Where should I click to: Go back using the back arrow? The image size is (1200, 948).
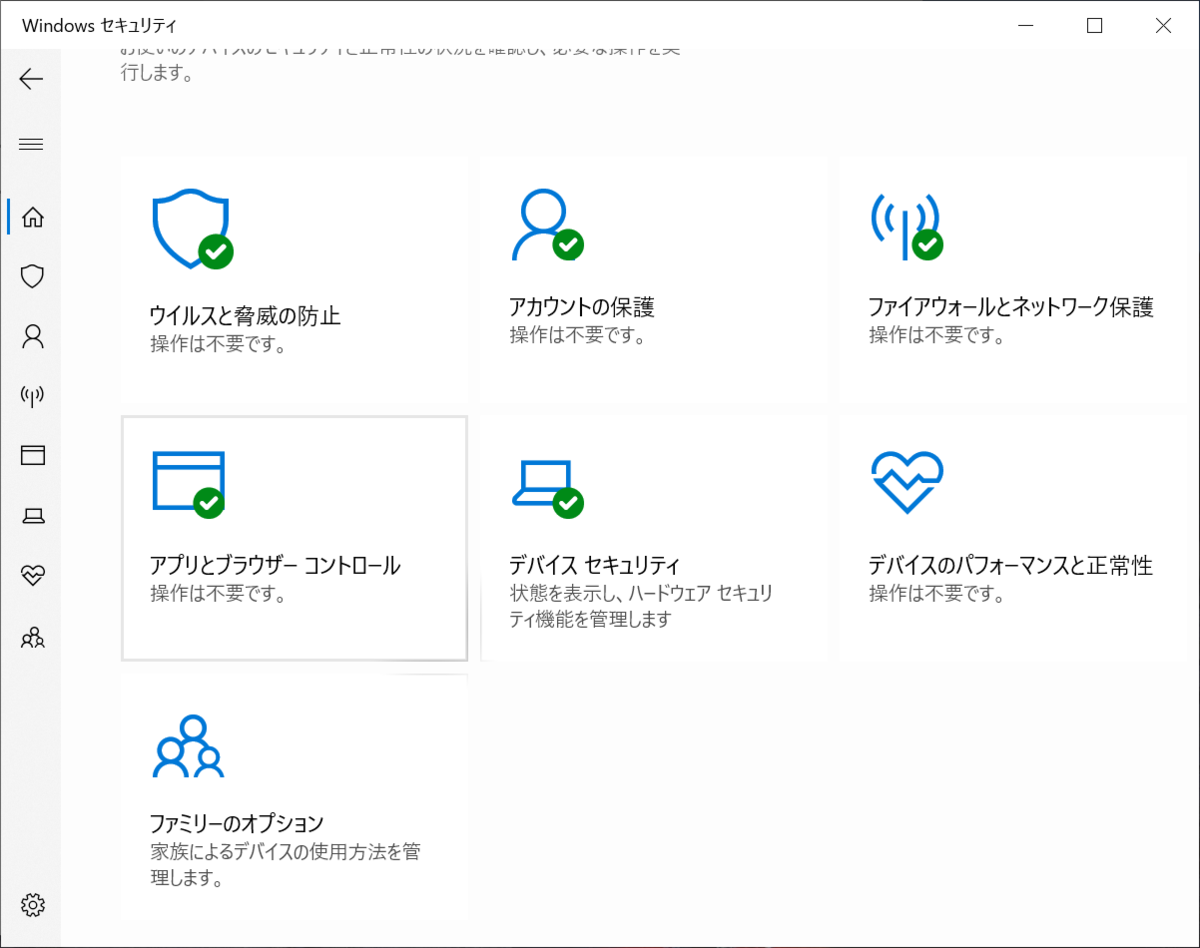point(31,79)
